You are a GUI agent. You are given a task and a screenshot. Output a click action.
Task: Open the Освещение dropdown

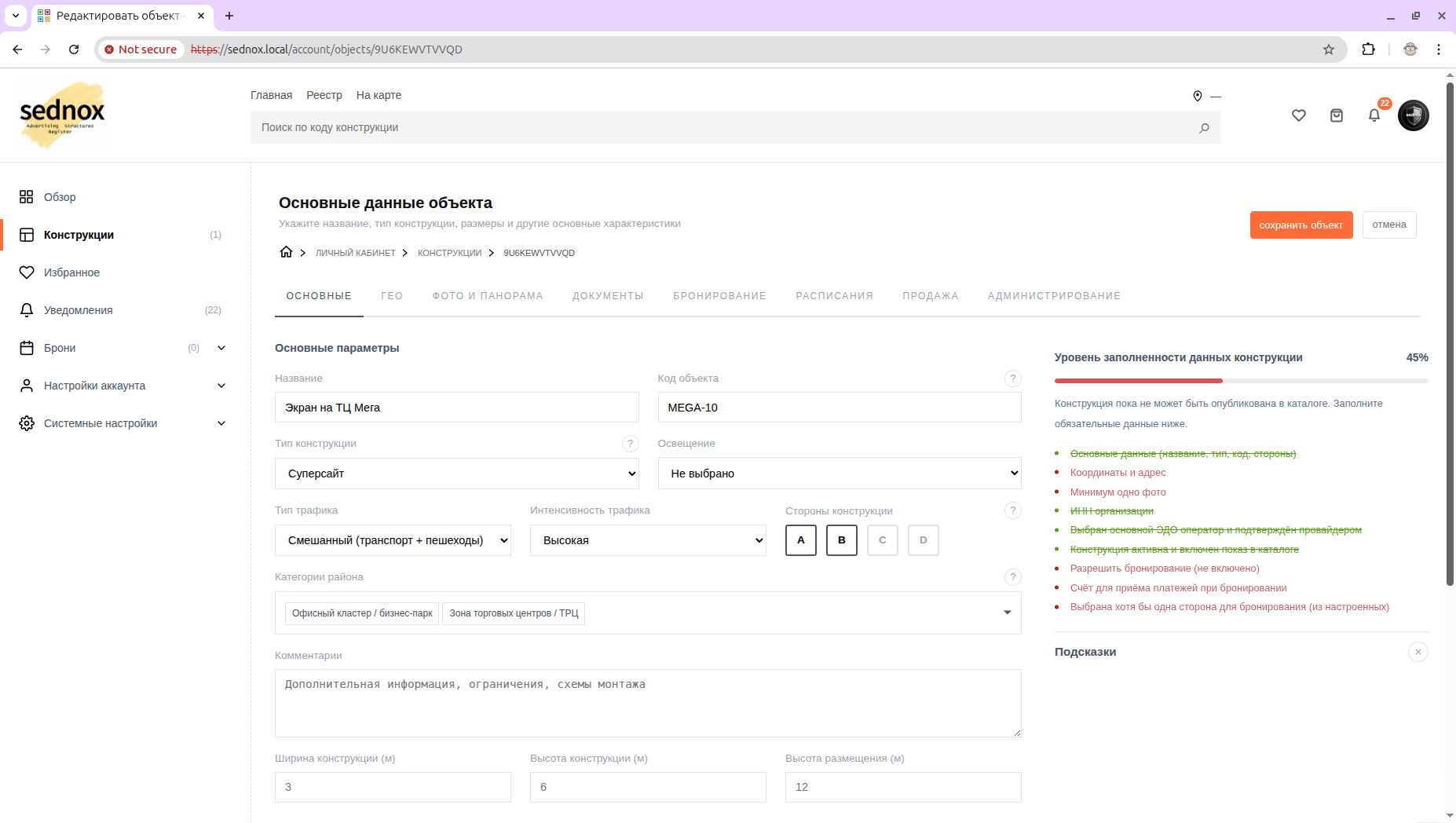[x=840, y=474]
